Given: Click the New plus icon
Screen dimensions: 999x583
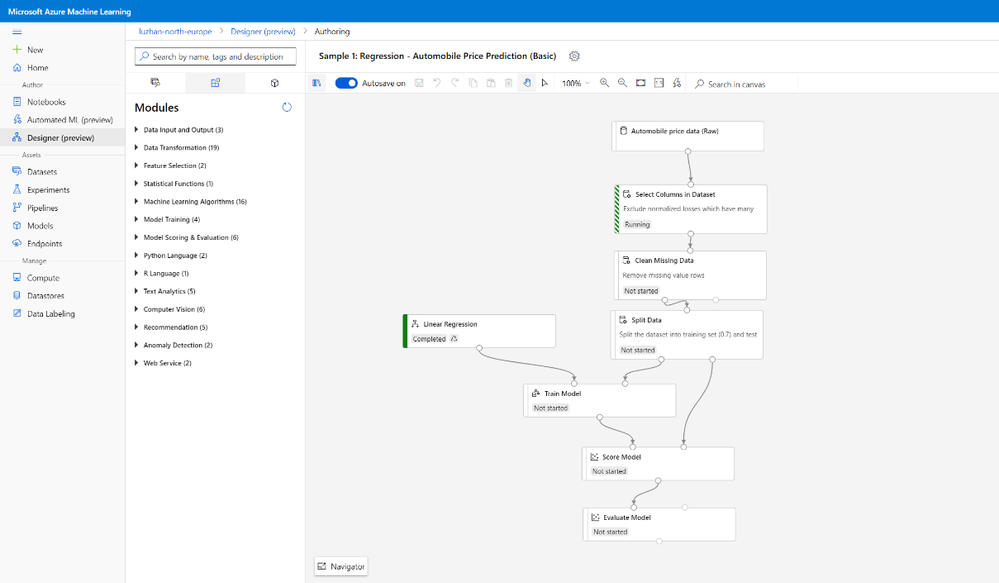Looking at the screenshot, I should tap(17, 50).
